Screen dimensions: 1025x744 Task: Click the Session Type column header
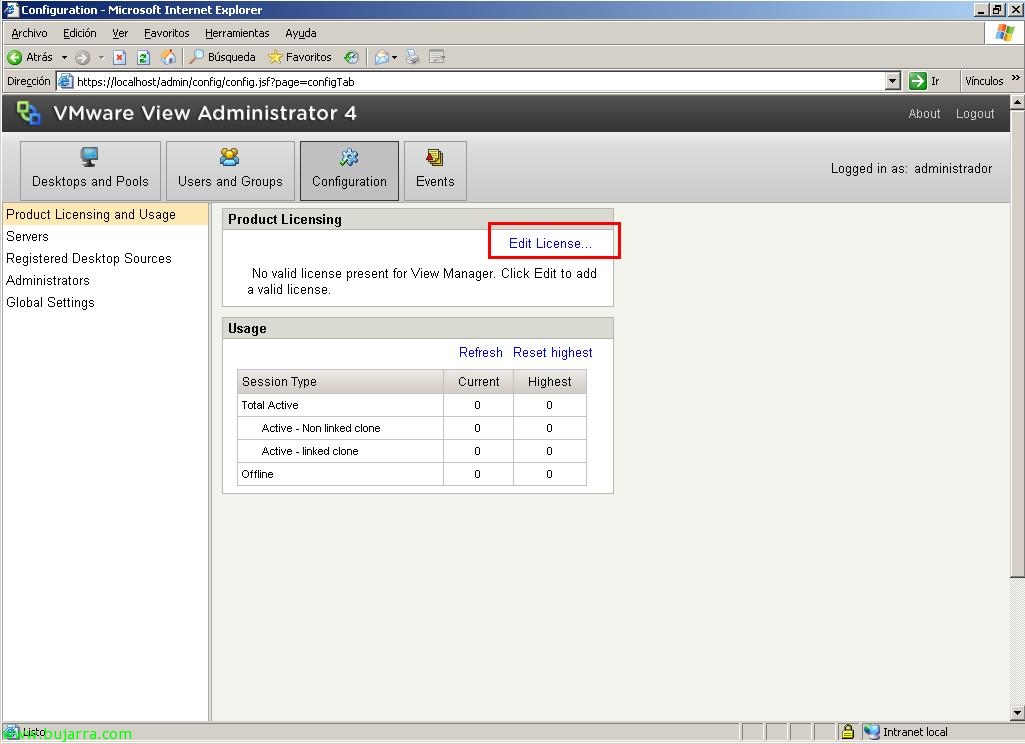point(340,382)
